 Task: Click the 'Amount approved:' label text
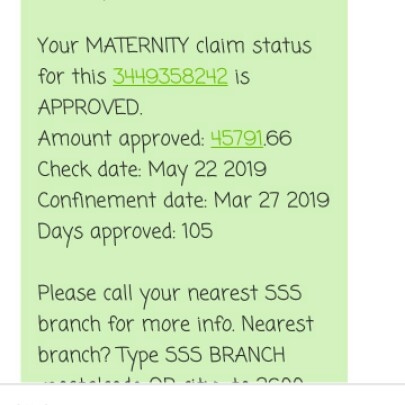pyautogui.click(x=121, y=139)
